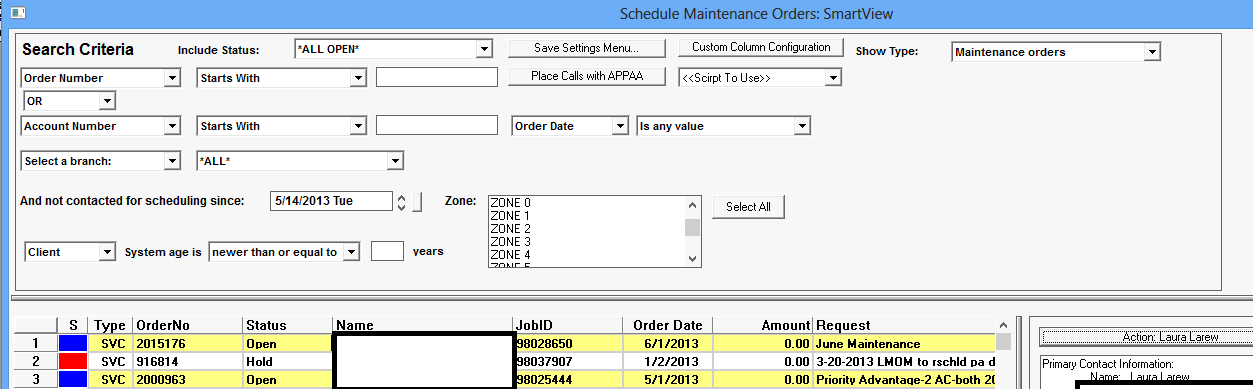Click the 5/14/2013 Tue date field
Image resolution: width=1253 pixels, height=389 pixels.
coord(330,201)
